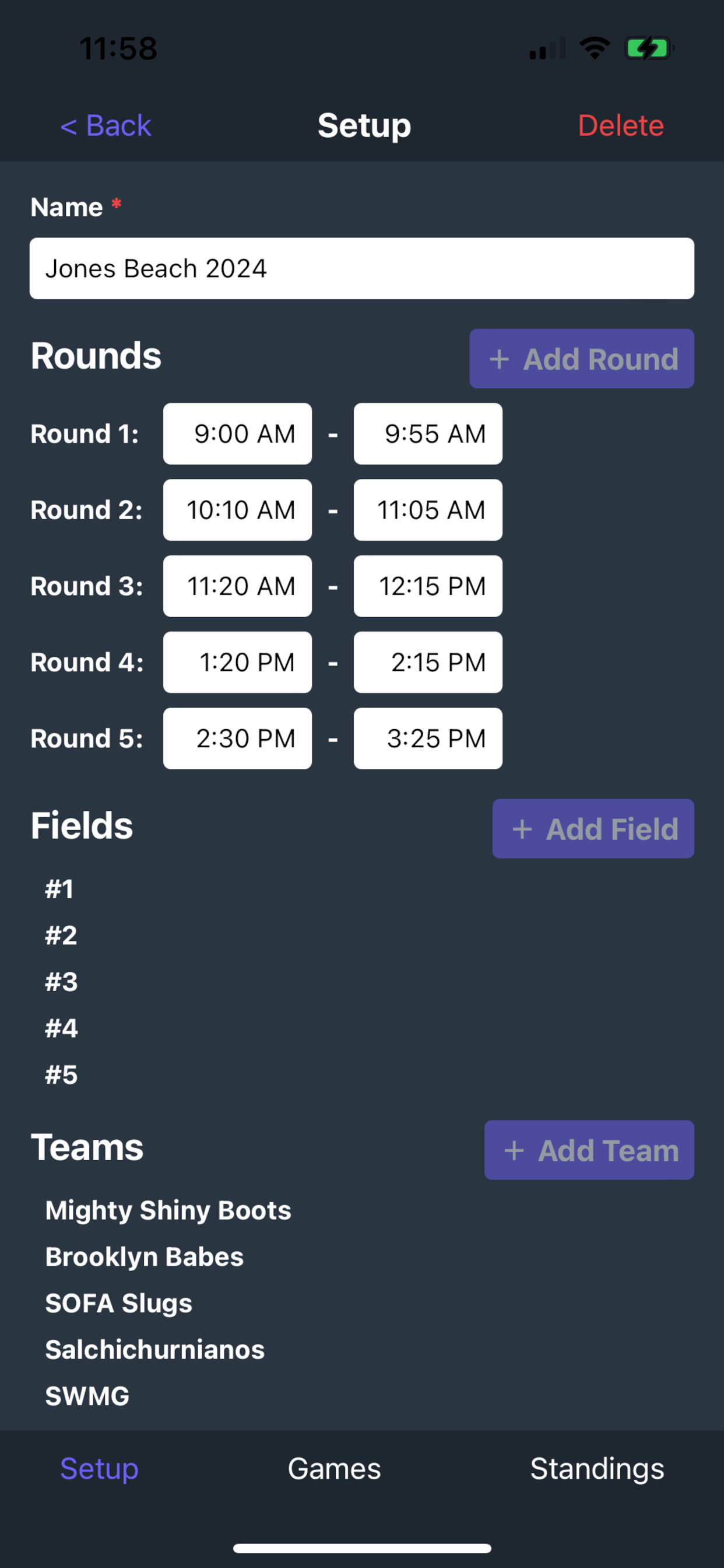The image size is (724, 1568).
Task: Select the Mighty Shiny Boots team
Action: click(x=168, y=1210)
